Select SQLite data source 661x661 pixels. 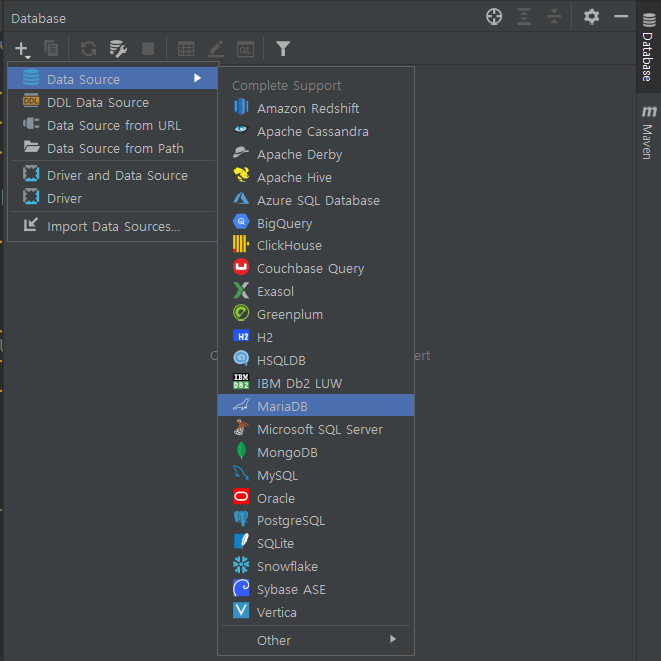[x=316, y=543]
